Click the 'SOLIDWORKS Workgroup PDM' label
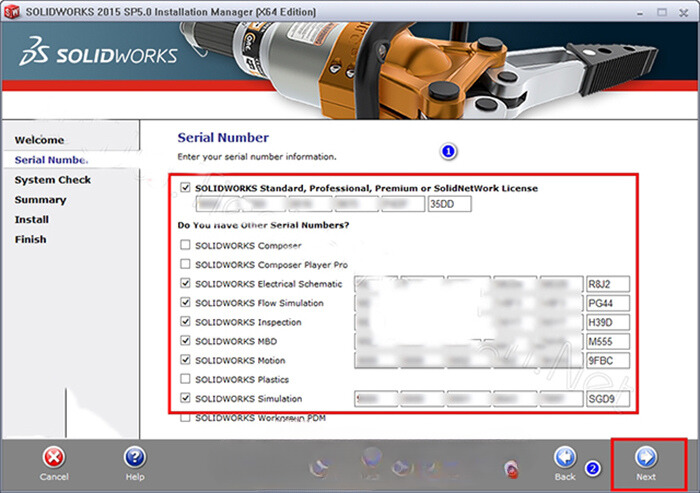This screenshot has height=493, width=700. tap(261, 418)
